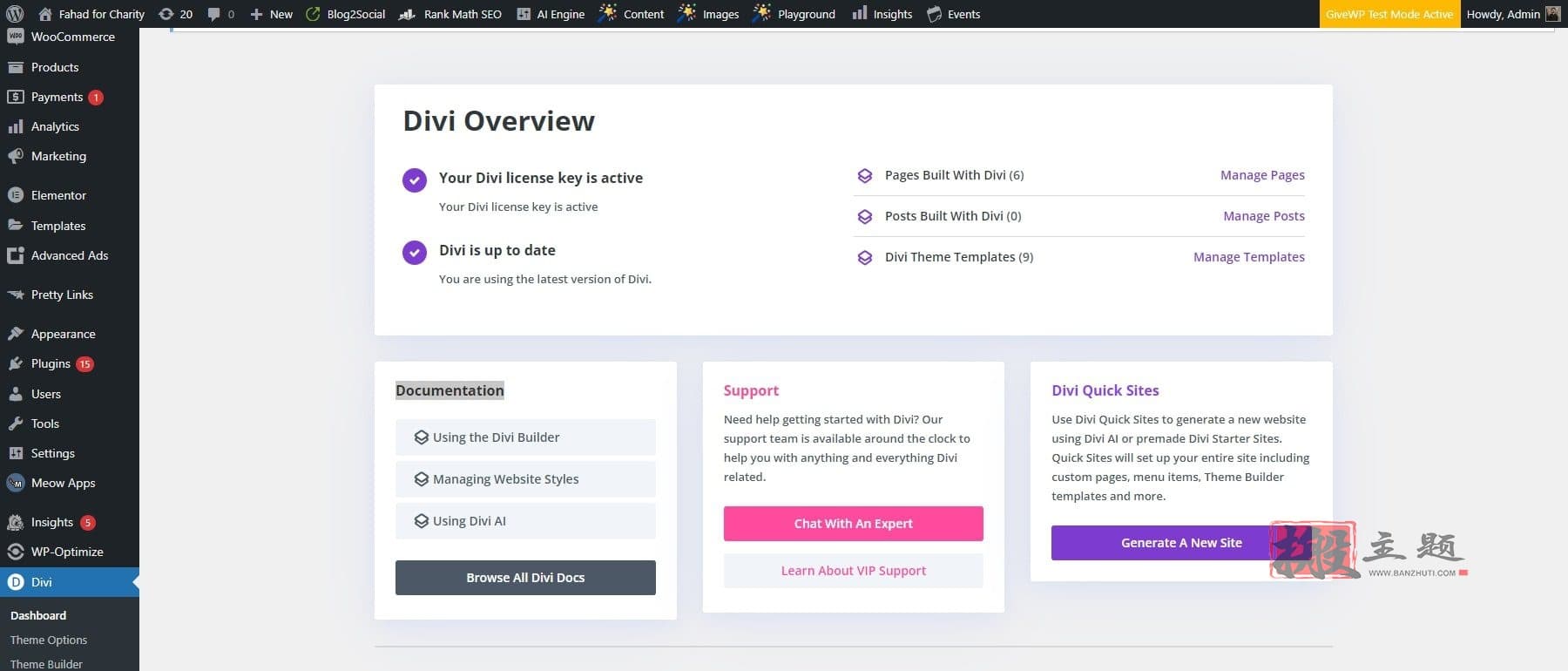
Task: Click the Divi Overview heading
Action: pyautogui.click(x=499, y=121)
